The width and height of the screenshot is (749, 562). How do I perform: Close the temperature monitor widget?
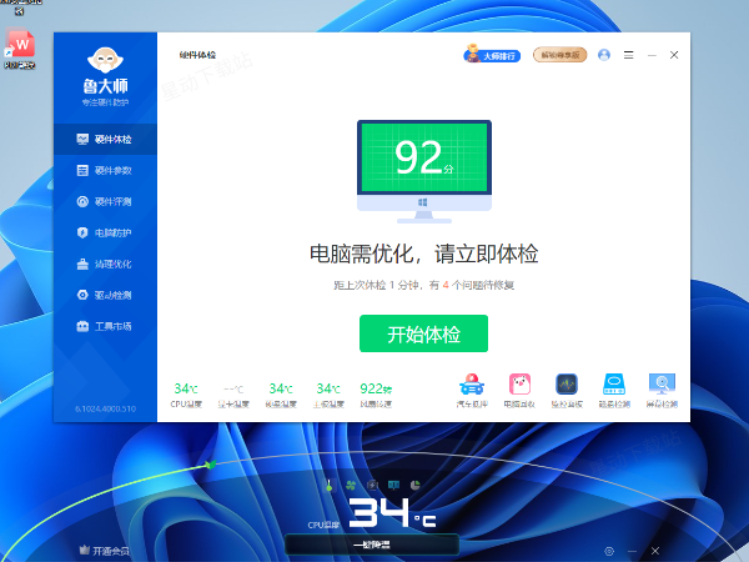(655, 551)
